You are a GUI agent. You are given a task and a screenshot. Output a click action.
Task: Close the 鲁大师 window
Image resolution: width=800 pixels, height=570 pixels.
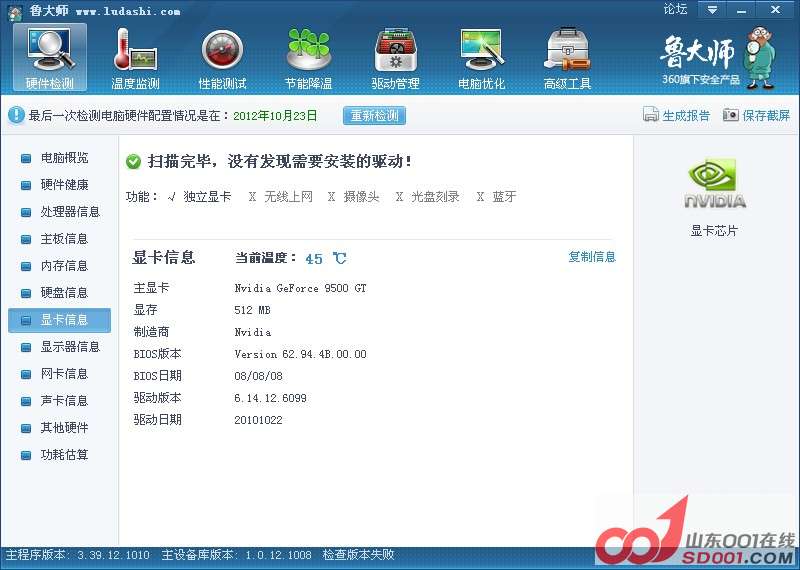[x=775, y=9]
